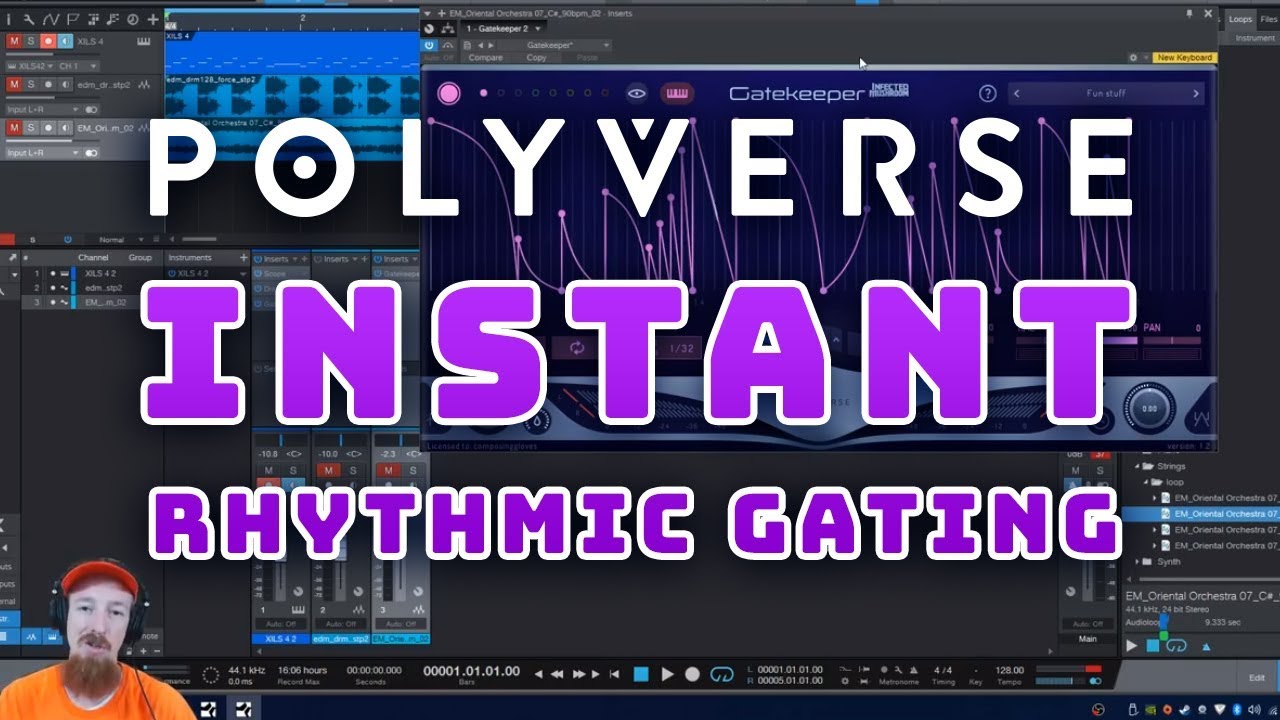
Task: Click the large pink Gatekeeper envelope button
Action: click(x=449, y=93)
